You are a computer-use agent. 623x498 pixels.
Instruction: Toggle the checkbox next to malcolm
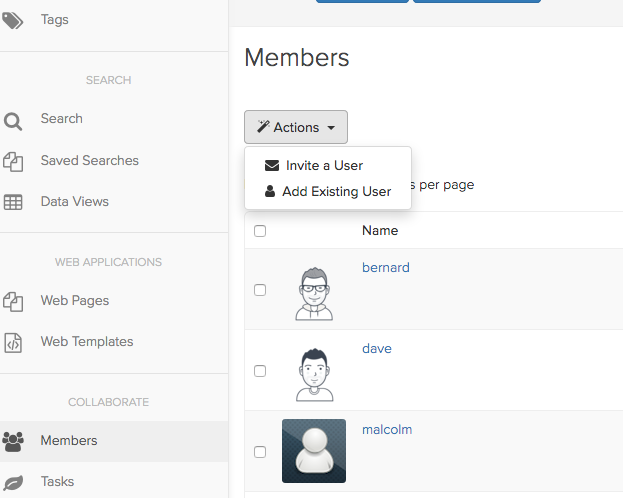[260, 452]
